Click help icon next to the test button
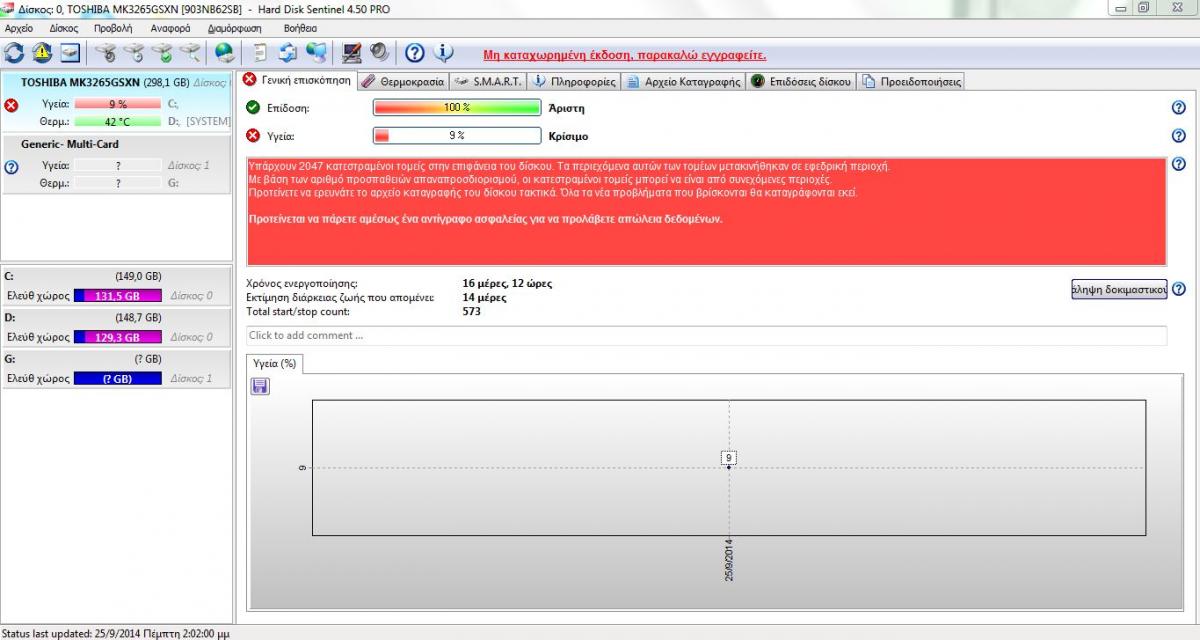The height and width of the screenshot is (640, 1200). click(x=1178, y=289)
